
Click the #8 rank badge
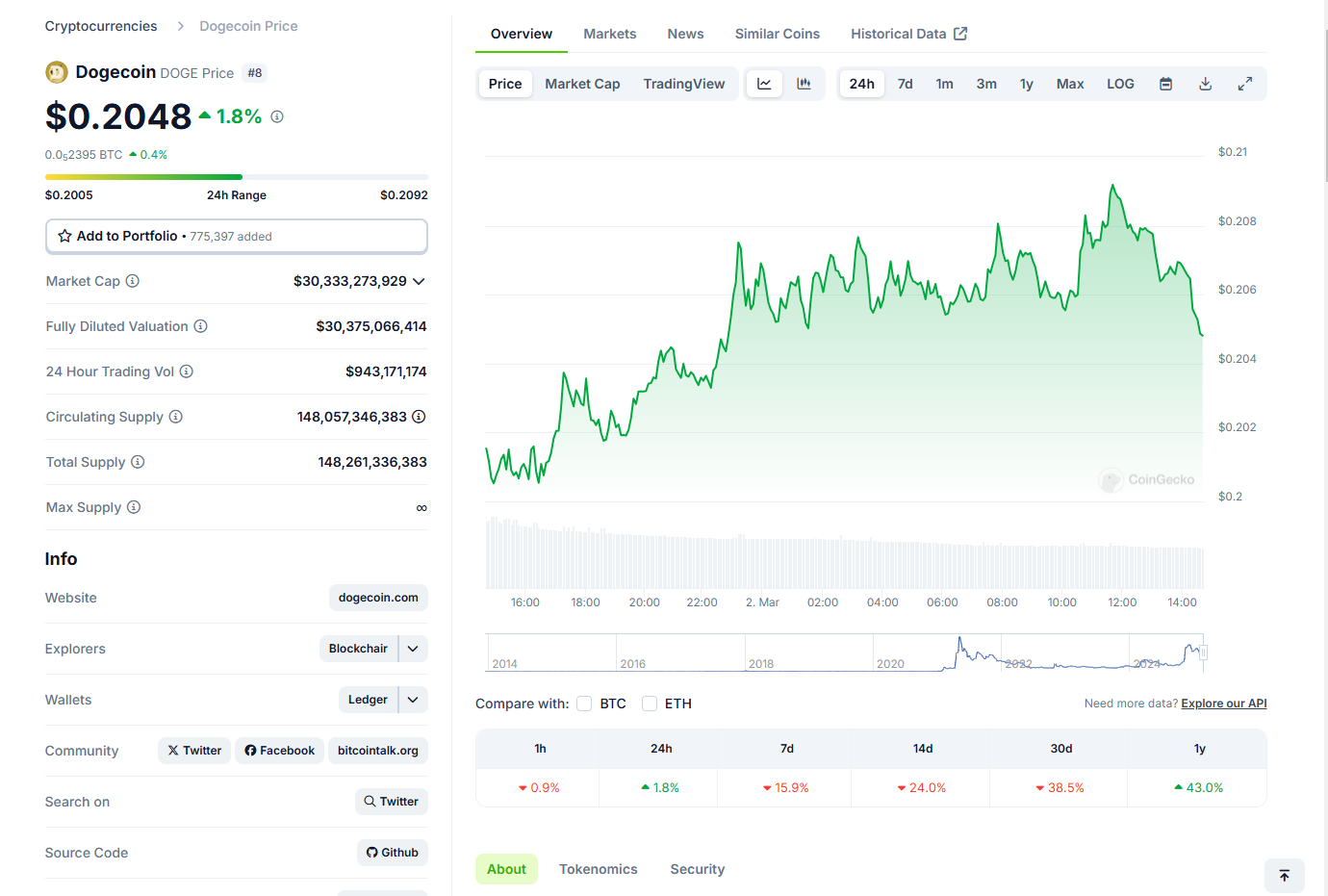coord(255,73)
